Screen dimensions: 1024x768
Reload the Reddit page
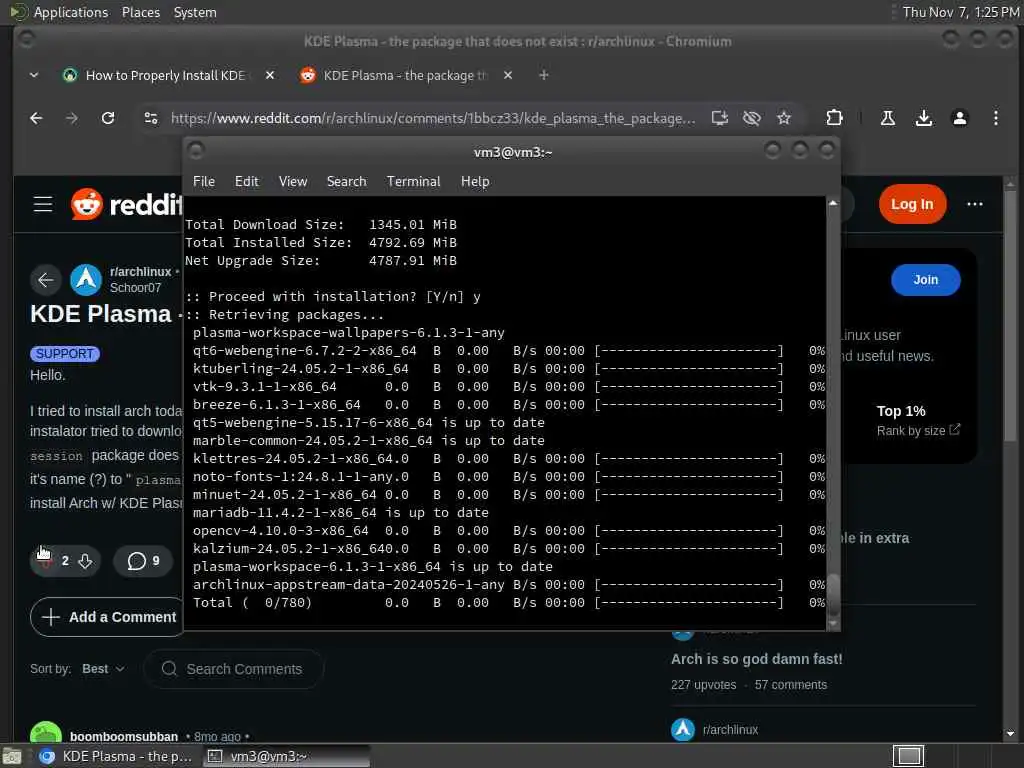pos(108,118)
